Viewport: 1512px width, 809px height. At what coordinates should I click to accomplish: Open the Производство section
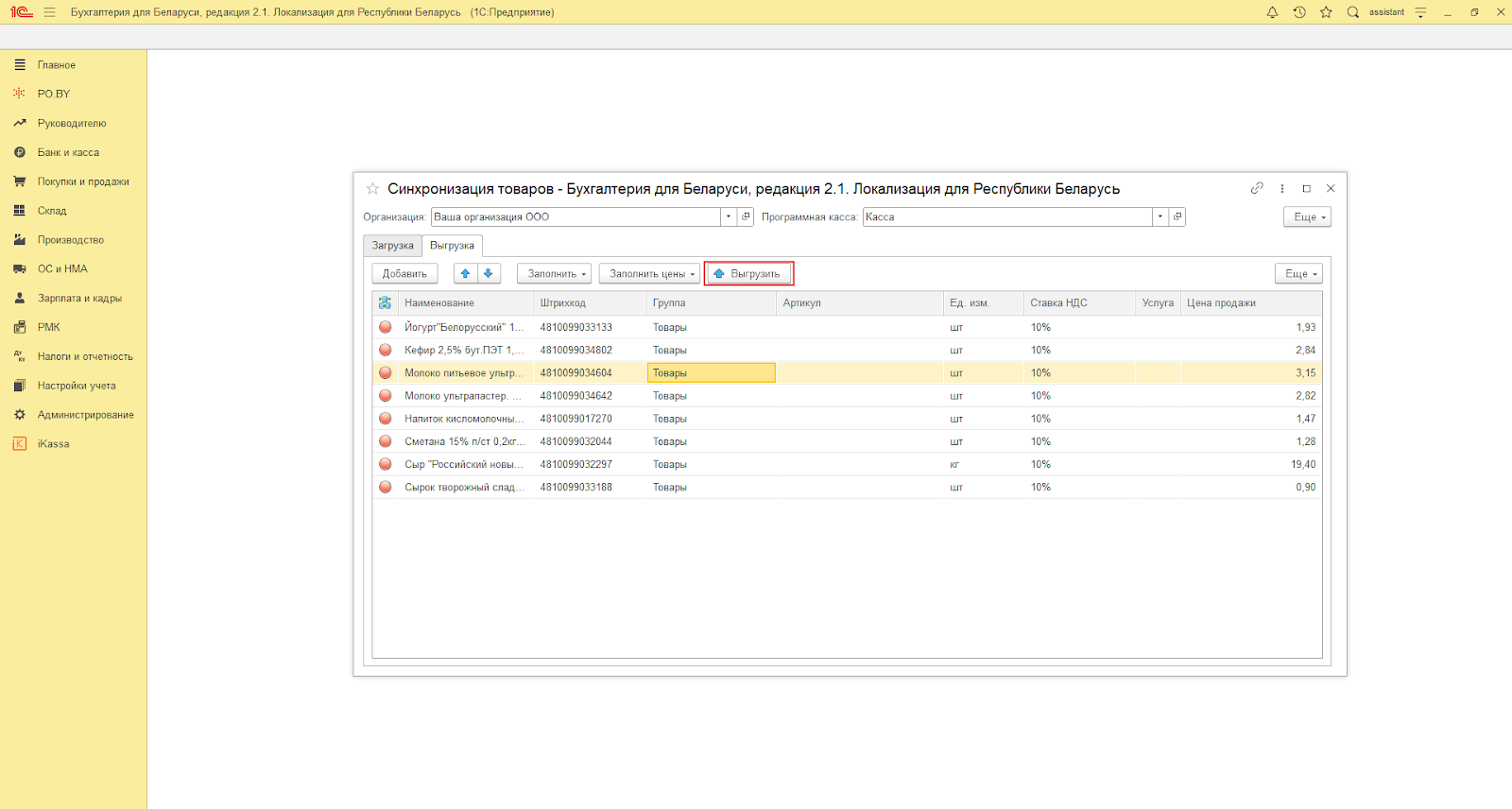[x=73, y=240]
